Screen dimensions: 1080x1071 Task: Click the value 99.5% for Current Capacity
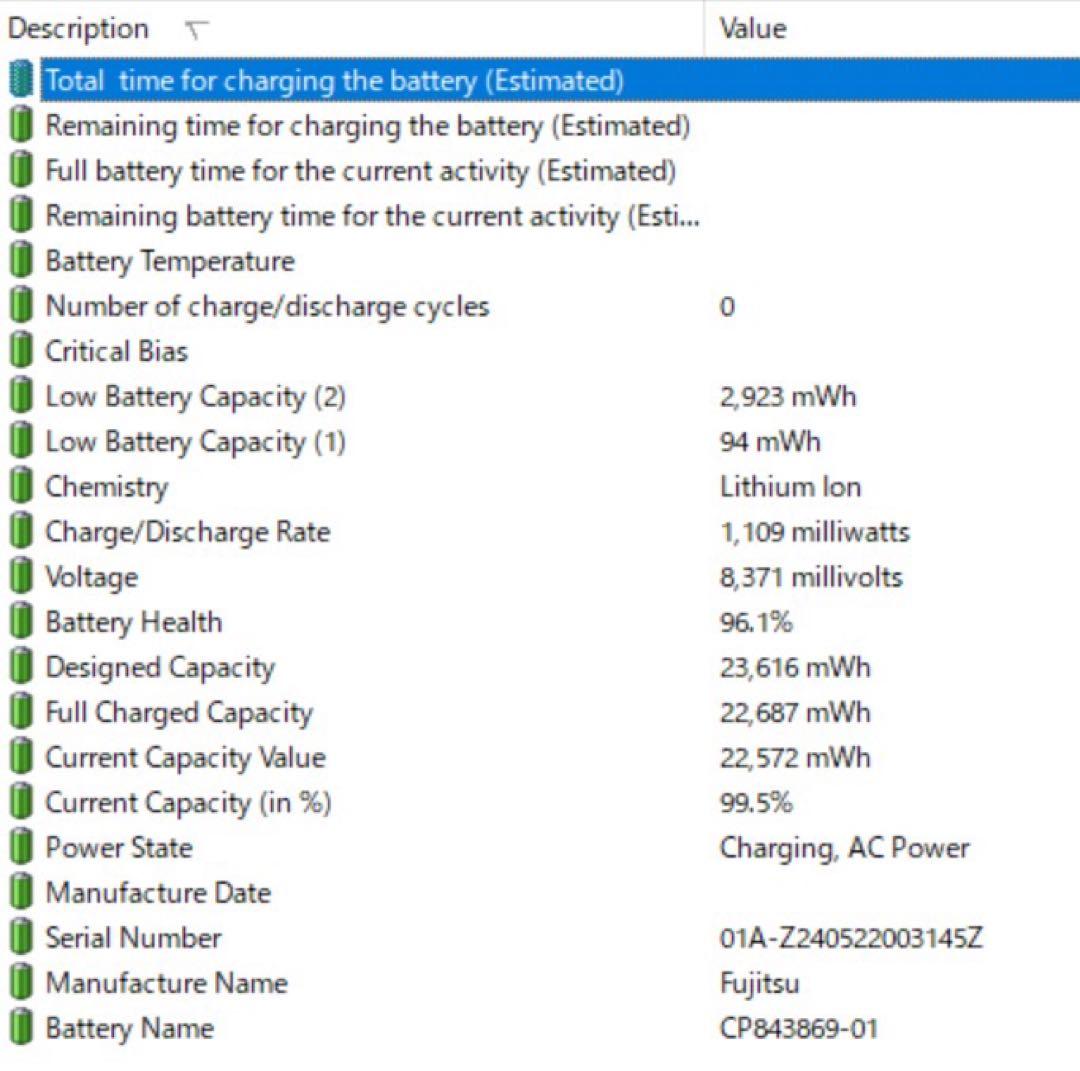pos(752,802)
